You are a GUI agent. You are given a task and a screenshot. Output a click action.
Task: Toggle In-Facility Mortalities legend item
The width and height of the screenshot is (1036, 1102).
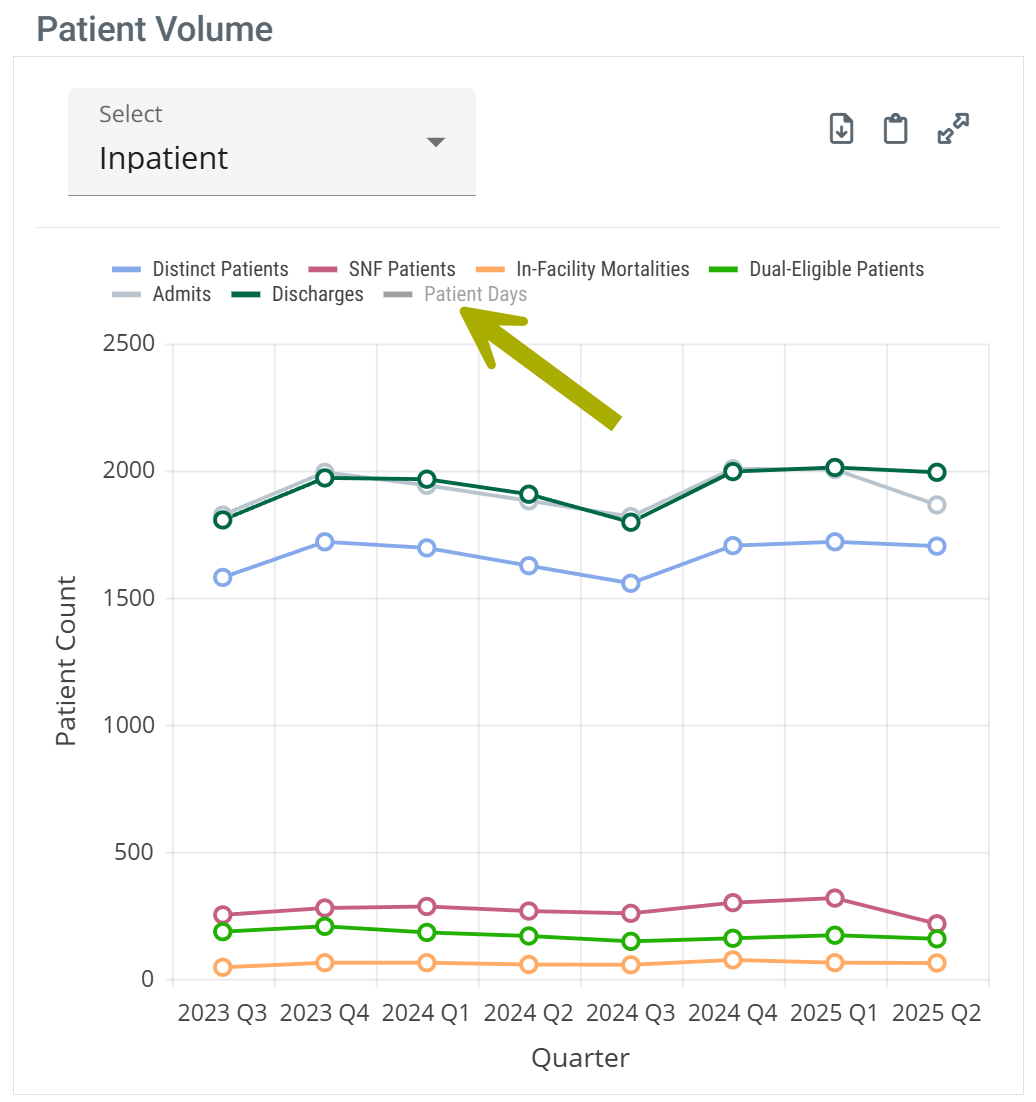pos(602,269)
